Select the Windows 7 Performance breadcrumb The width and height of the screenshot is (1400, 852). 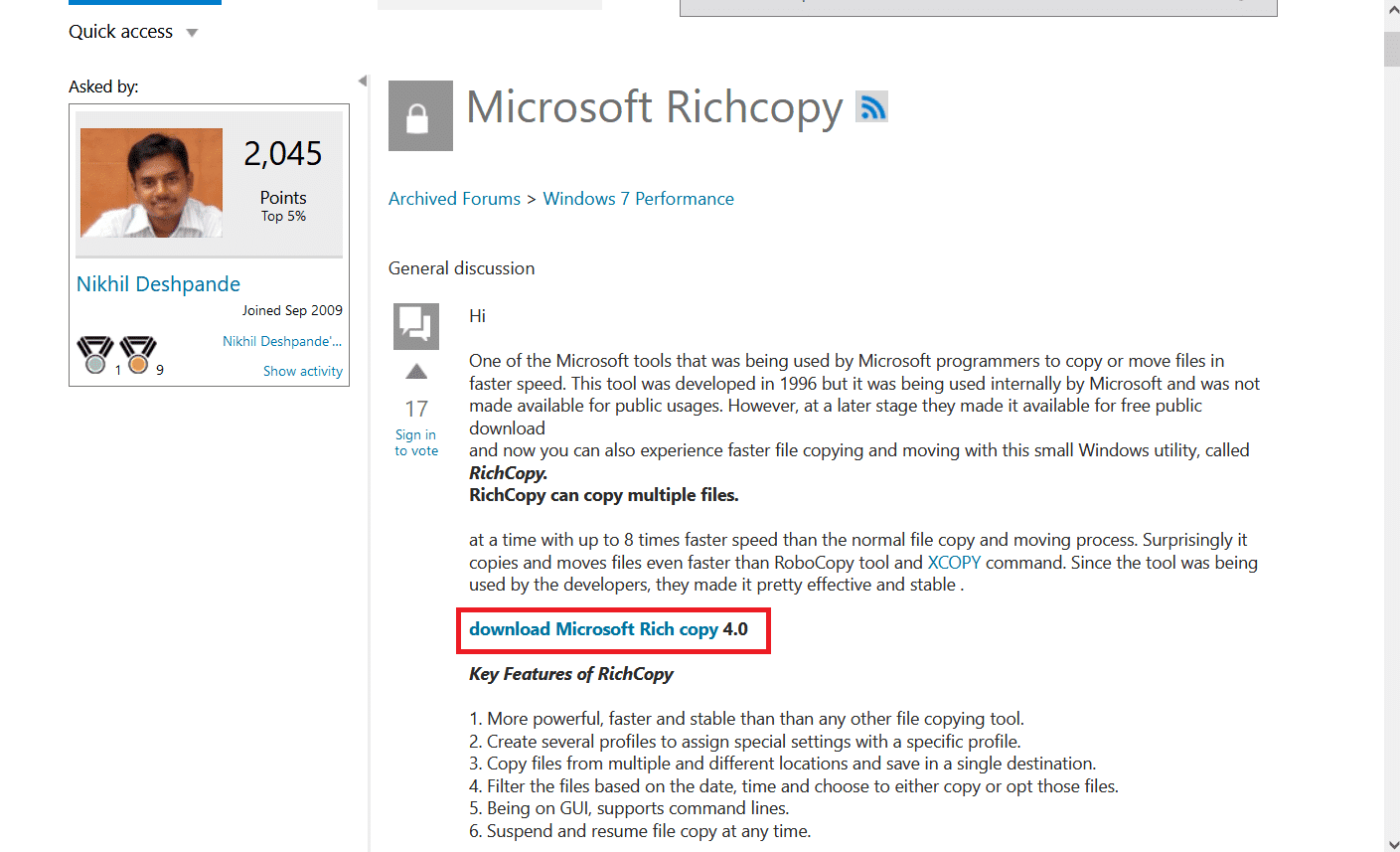click(638, 198)
